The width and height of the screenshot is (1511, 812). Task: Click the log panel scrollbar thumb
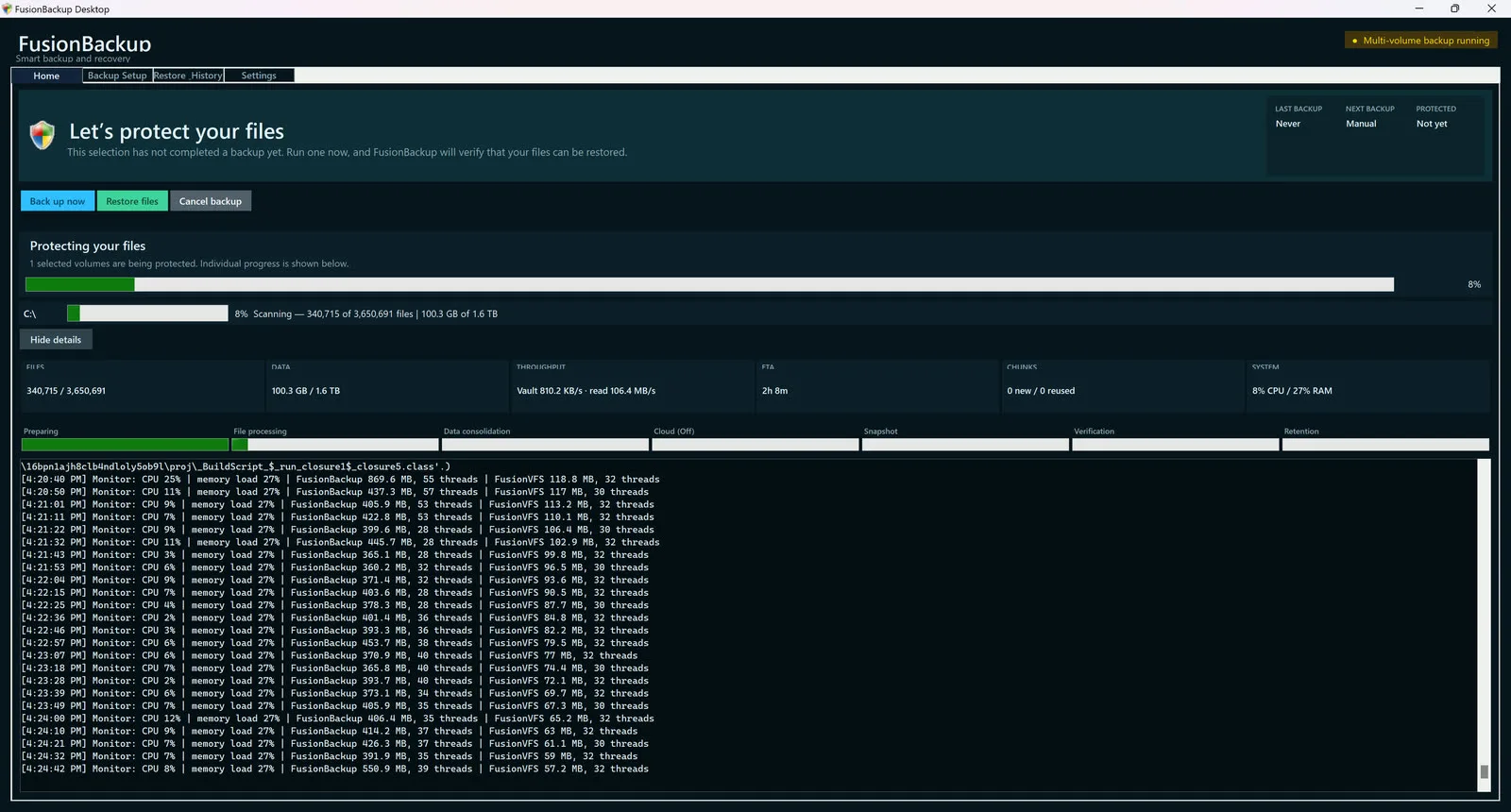tap(1484, 772)
